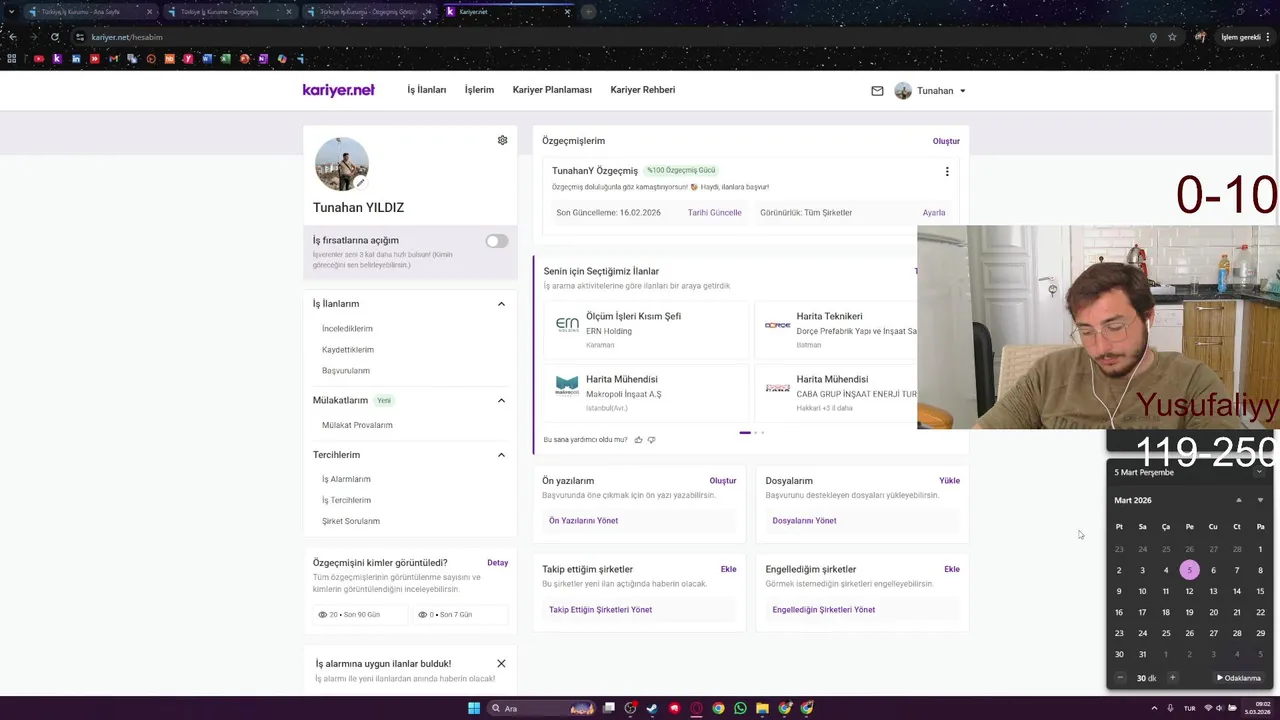The height and width of the screenshot is (720, 1280).
Task: Open the Kariyer Rehberi menu
Action: pyautogui.click(x=643, y=90)
